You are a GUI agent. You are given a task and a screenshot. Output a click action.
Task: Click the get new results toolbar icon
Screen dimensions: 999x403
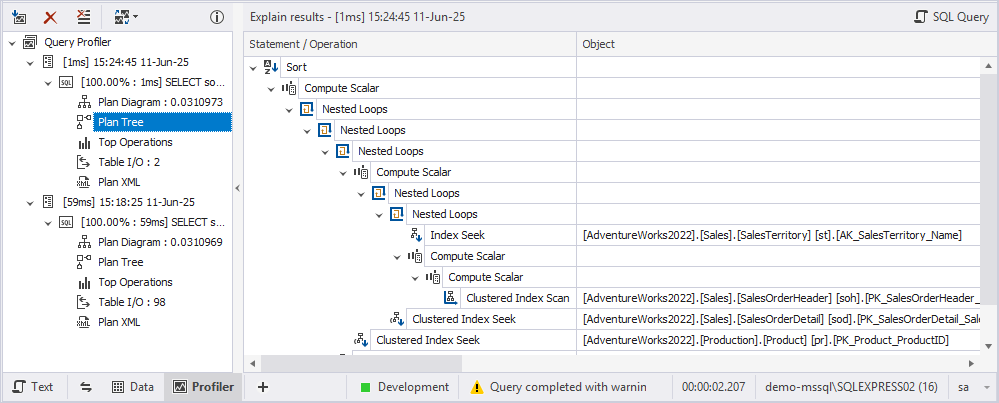[19, 17]
